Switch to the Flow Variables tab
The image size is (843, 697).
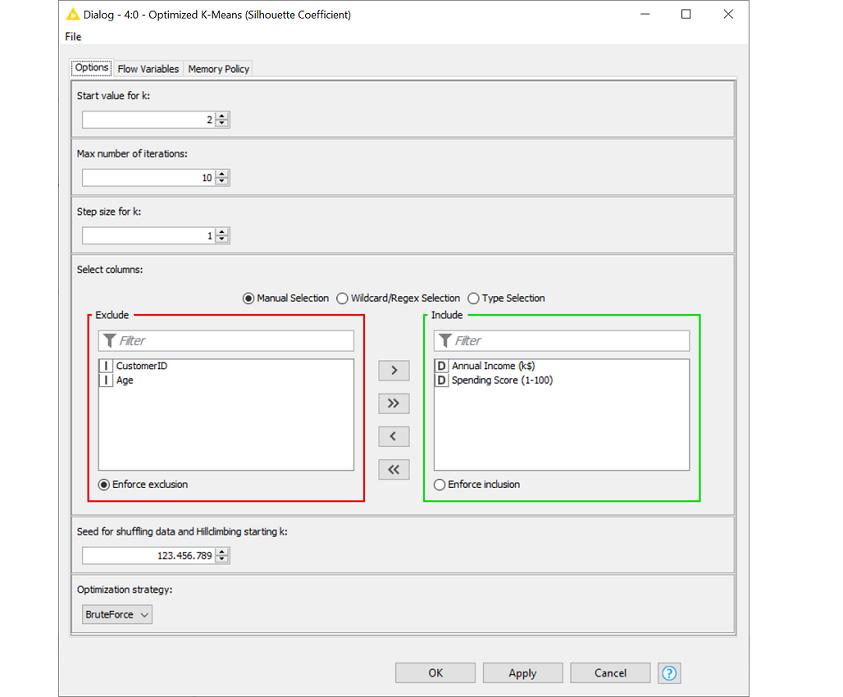(147, 68)
